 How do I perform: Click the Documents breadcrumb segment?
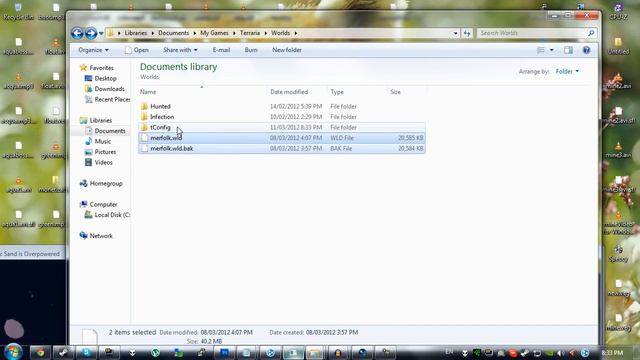pos(173,33)
